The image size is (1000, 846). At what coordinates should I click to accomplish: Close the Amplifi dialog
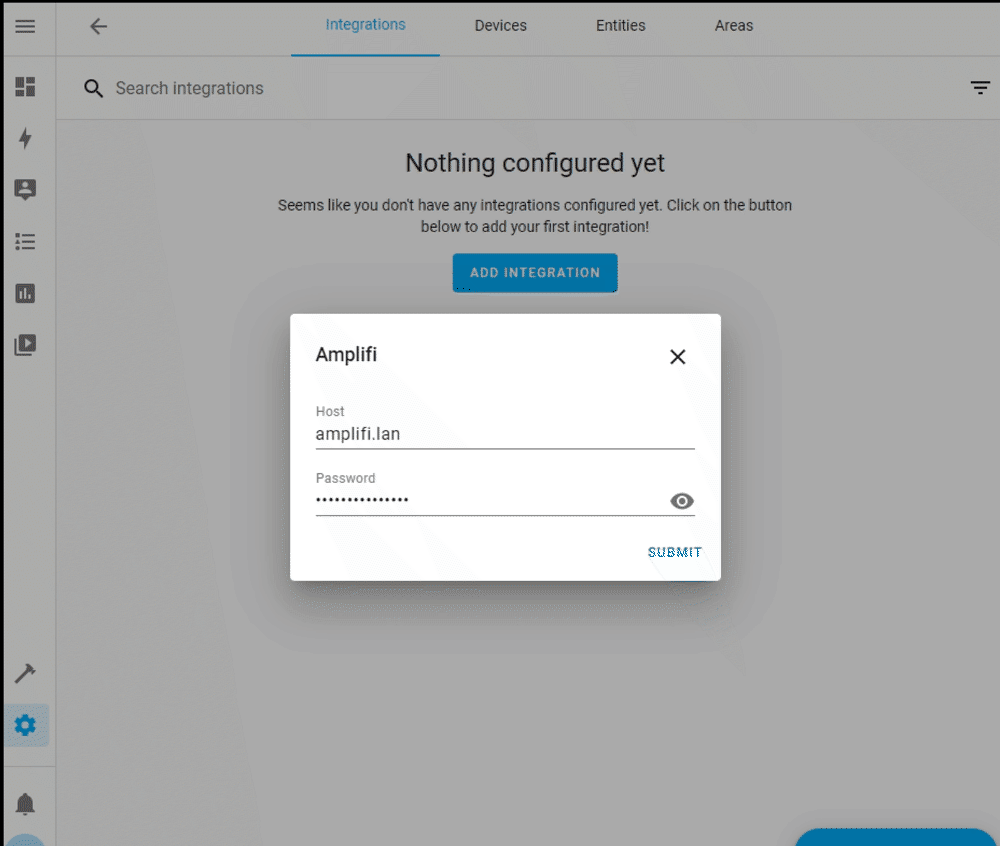coord(677,356)
